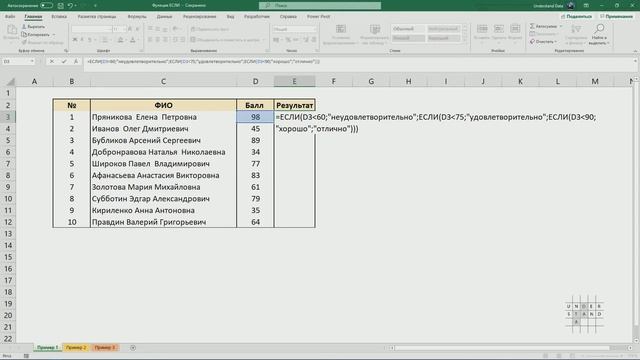
Task: Click the Вырезать cut button
Action: [x=33, y=27]
